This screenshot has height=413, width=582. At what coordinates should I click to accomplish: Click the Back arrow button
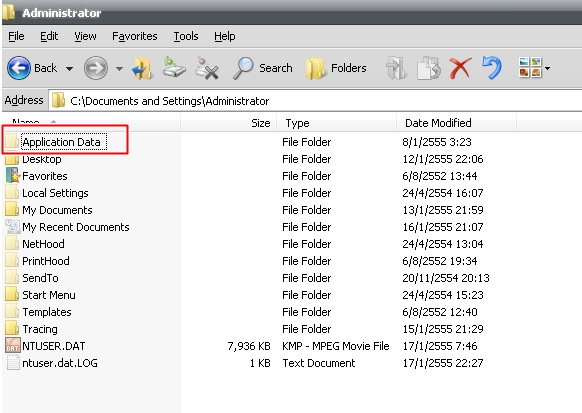(x=19, y=68)
